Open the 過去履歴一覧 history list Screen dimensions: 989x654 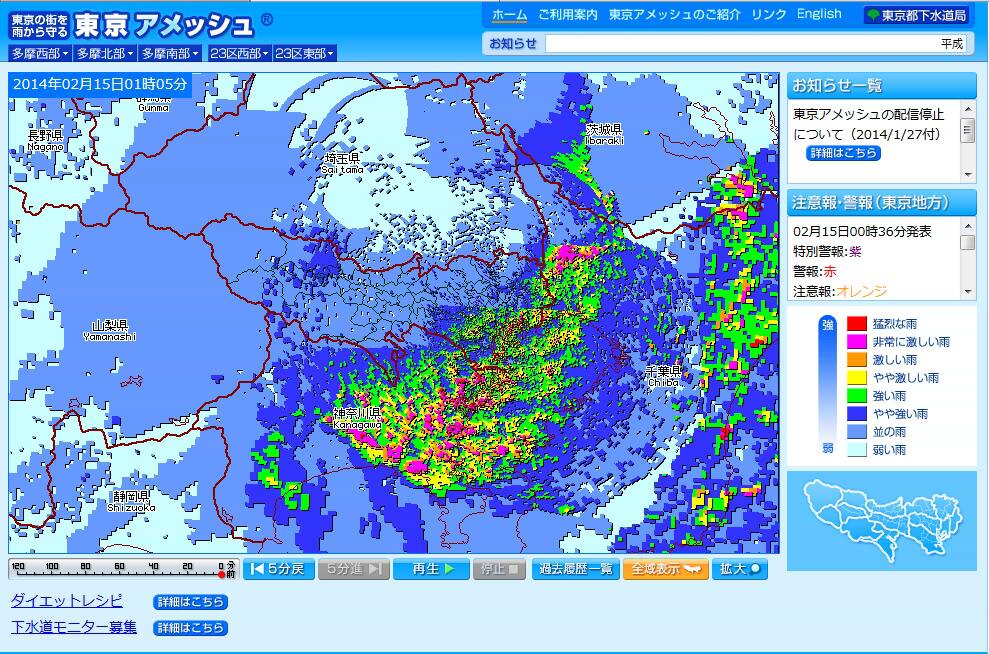click(x=575, y=569)
